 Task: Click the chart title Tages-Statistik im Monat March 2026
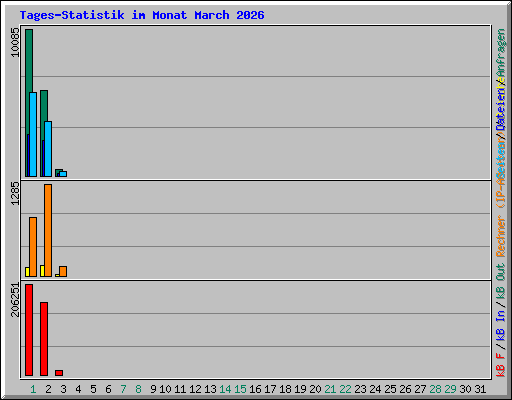[142, 15]
